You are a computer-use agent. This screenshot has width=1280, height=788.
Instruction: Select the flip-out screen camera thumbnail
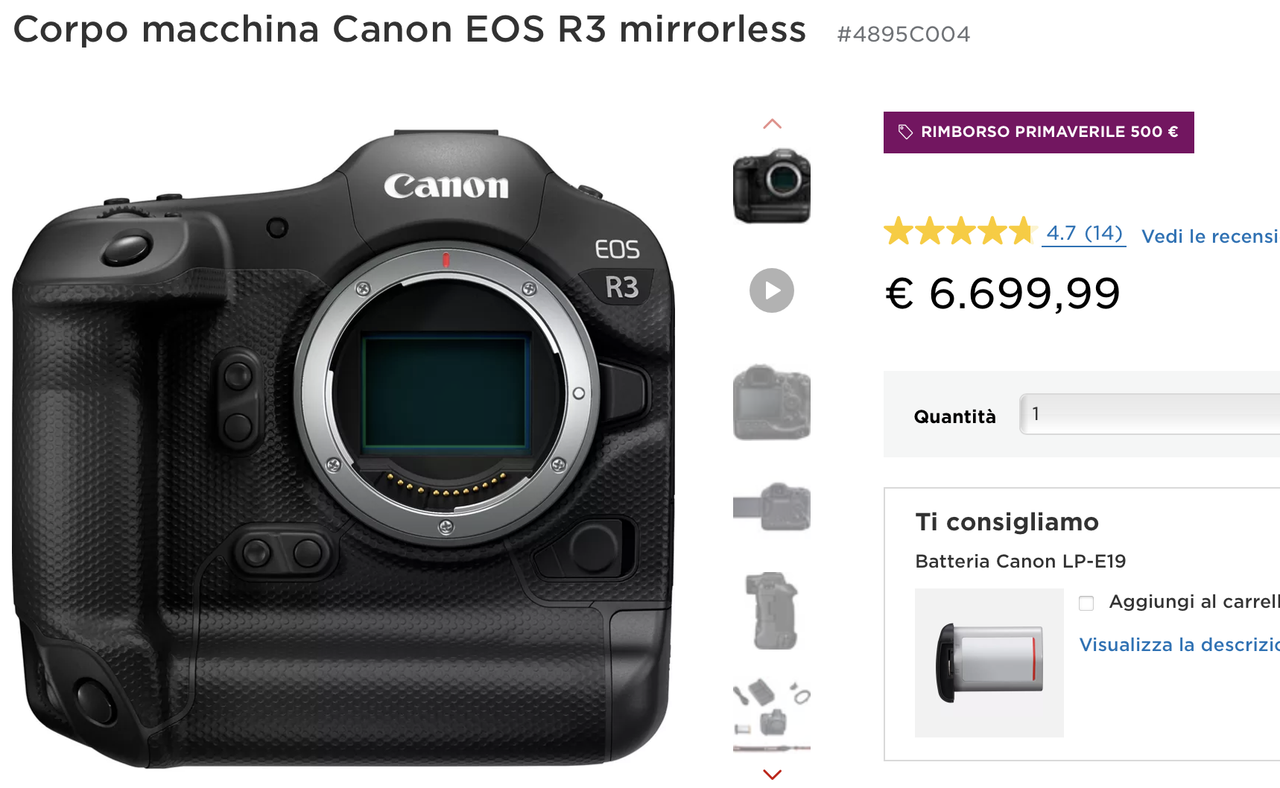click(x=771, y=507)
